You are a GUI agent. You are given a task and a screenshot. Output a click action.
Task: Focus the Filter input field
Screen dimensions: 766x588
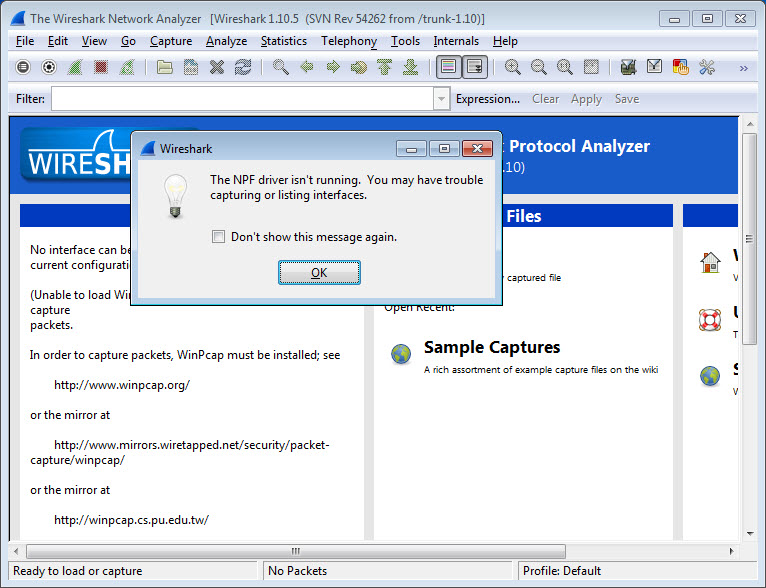242,99
